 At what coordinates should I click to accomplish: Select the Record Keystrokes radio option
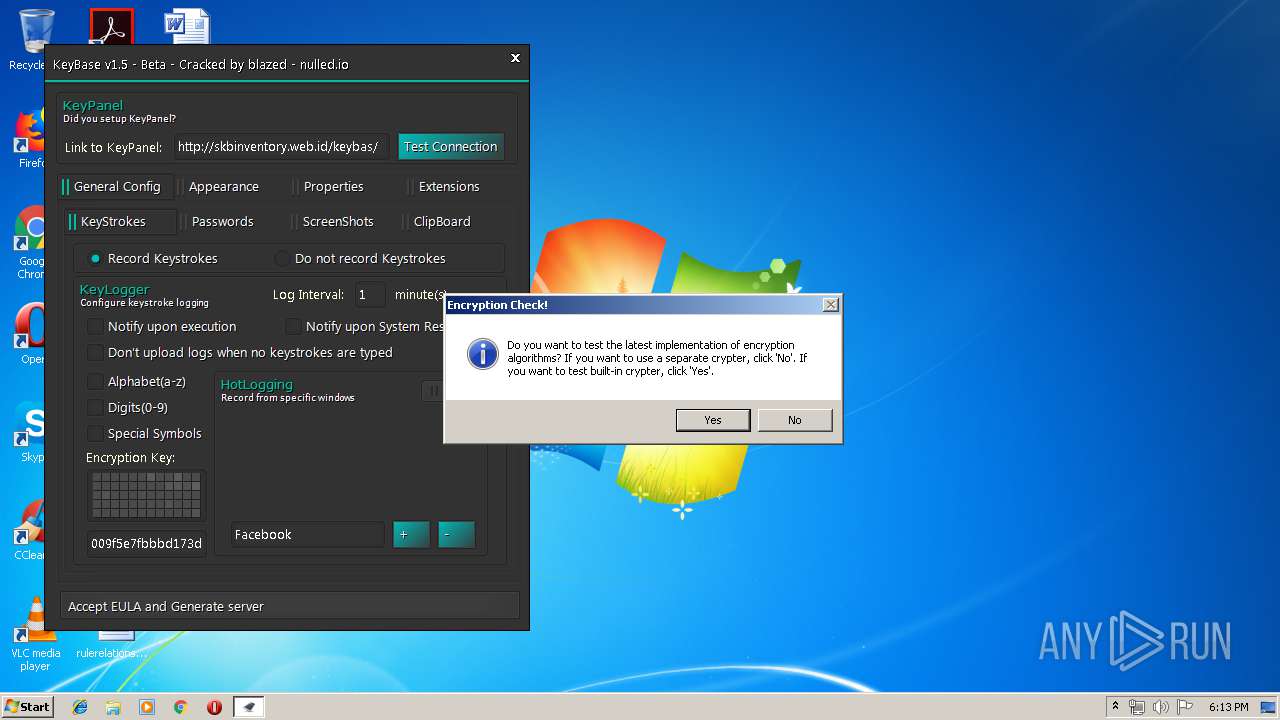(x=153, y=258)
